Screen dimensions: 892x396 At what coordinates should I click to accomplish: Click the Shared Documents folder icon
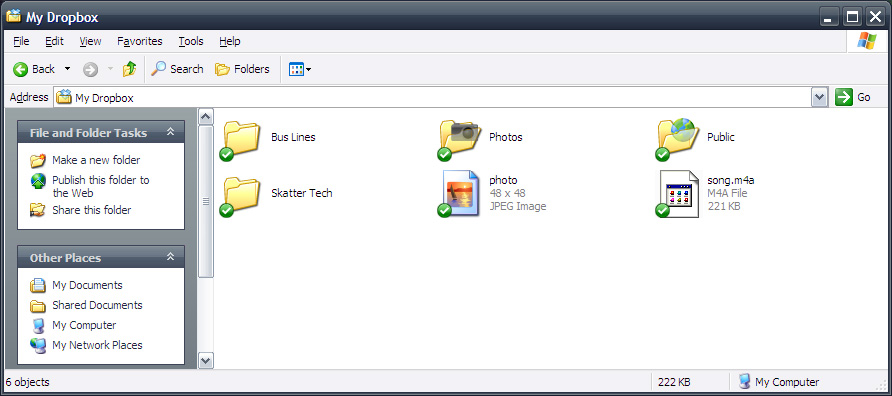(38, 306)
